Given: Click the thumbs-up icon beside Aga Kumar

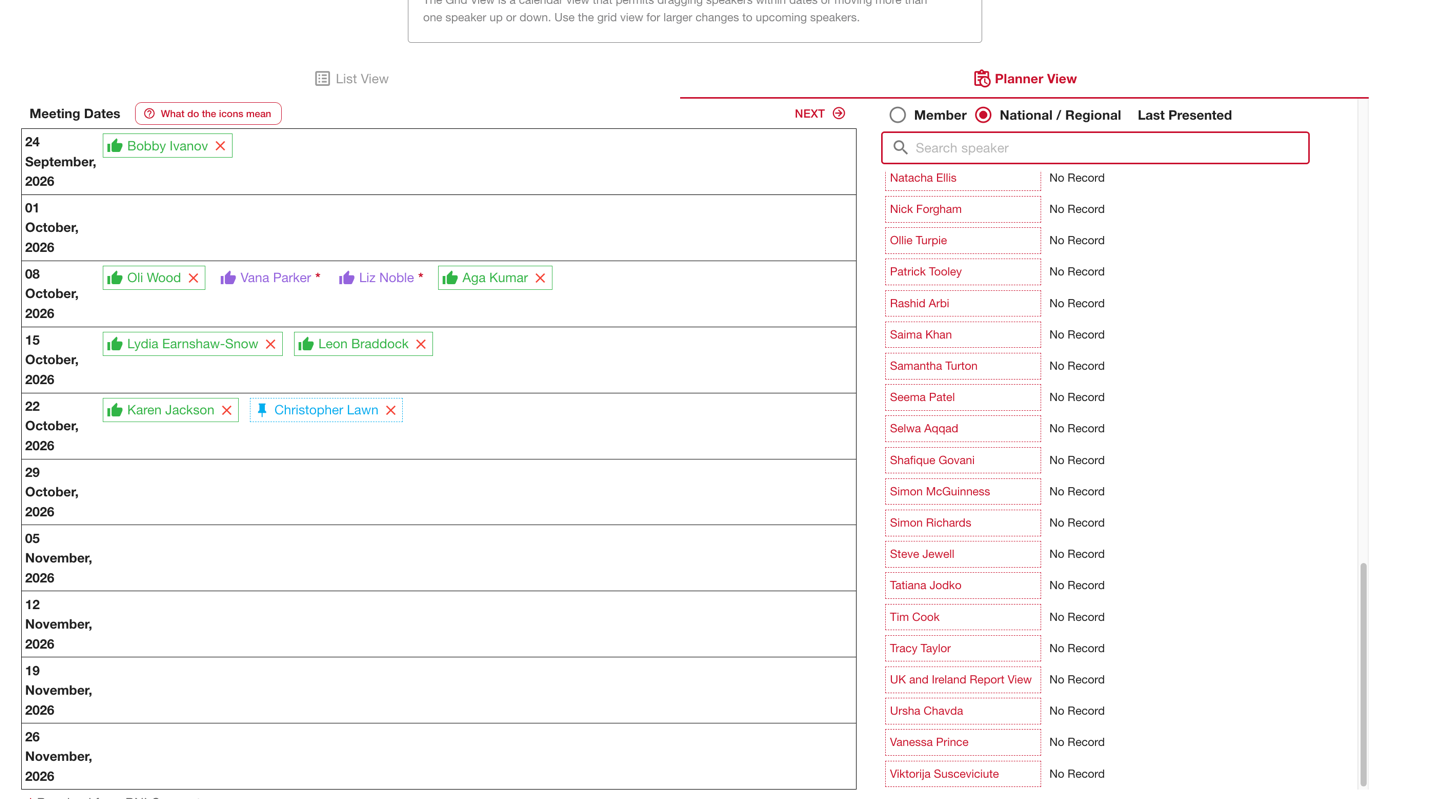Looking at the screenshot, I should tap(450, 278).
